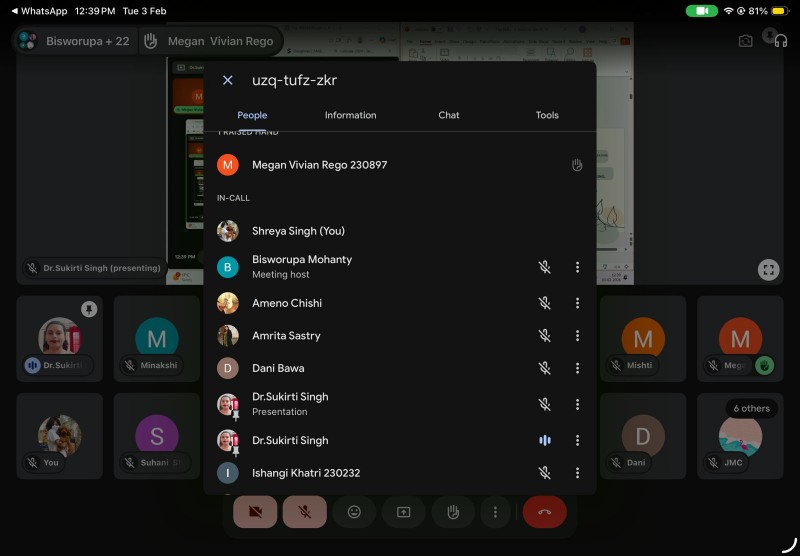Screen dimensions: 800x556
Task: Tap the share screen icon
Action: [x=404, y=512]
